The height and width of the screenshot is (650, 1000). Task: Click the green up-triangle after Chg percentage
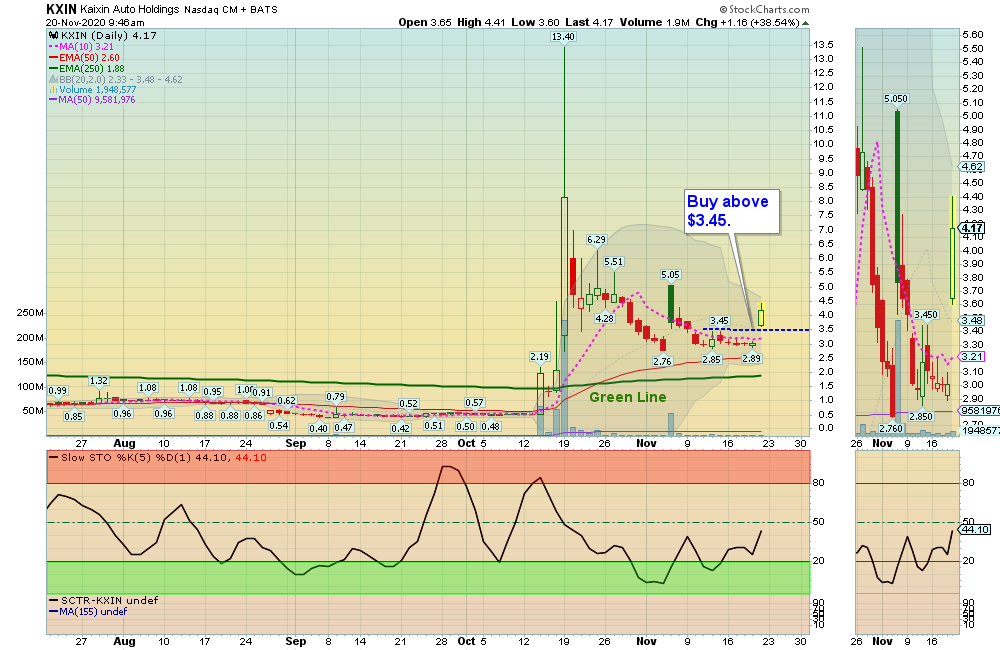point(805,23)
